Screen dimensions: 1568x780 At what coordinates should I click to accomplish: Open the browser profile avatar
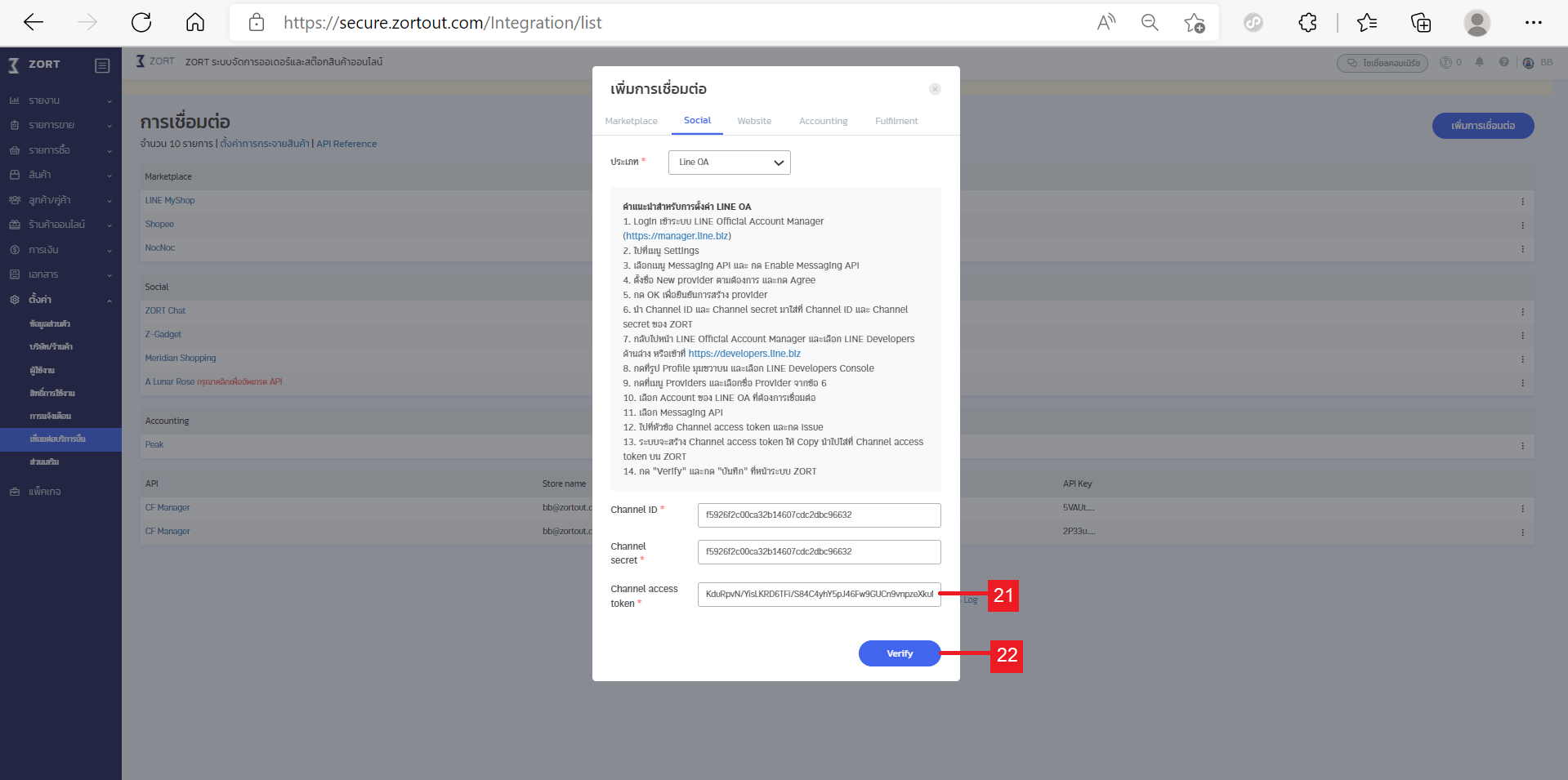1477,22
